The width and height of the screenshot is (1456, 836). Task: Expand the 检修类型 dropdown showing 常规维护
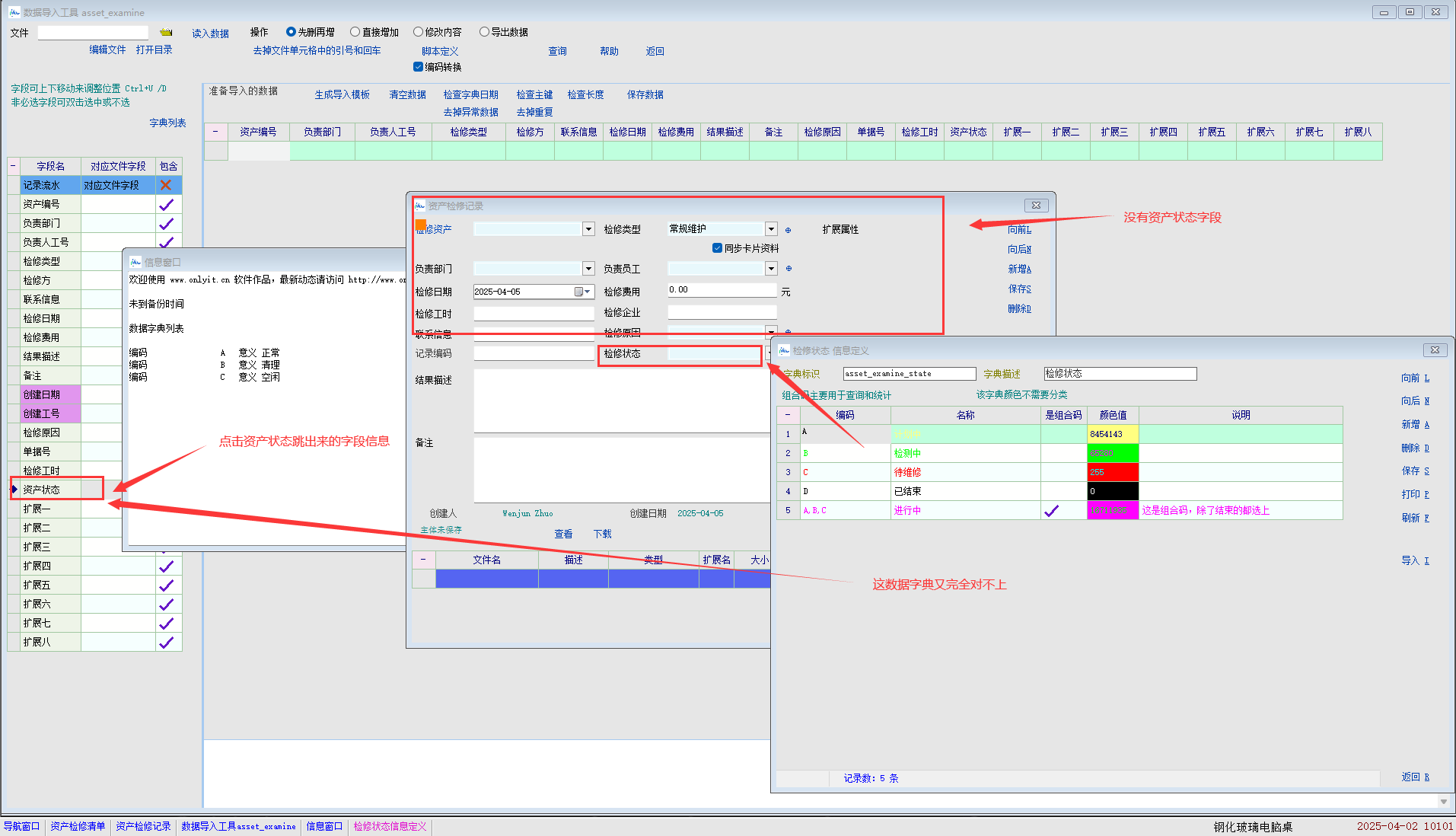(x=771, y=229)
